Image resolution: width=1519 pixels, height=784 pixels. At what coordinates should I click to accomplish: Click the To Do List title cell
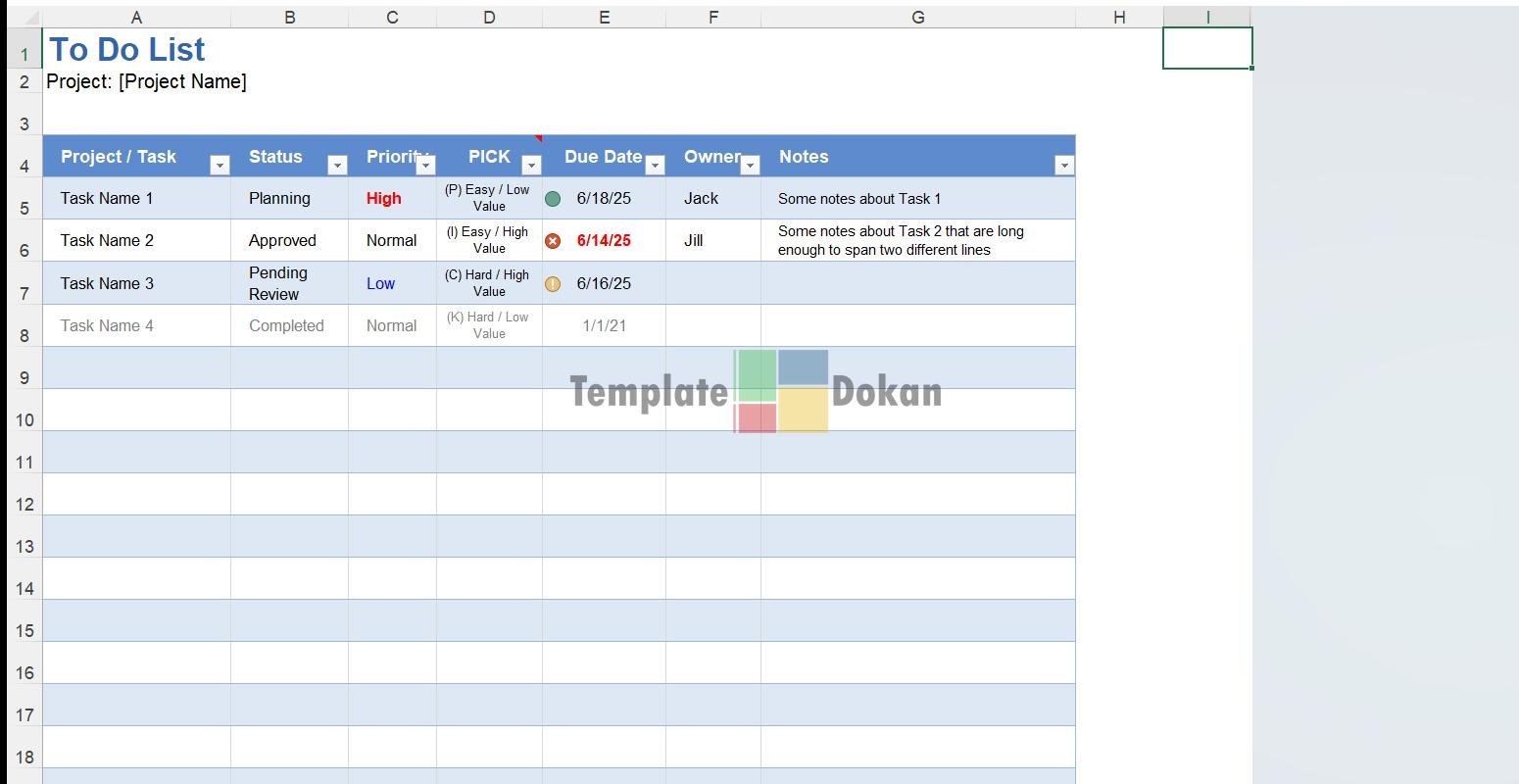click(127, 49)
